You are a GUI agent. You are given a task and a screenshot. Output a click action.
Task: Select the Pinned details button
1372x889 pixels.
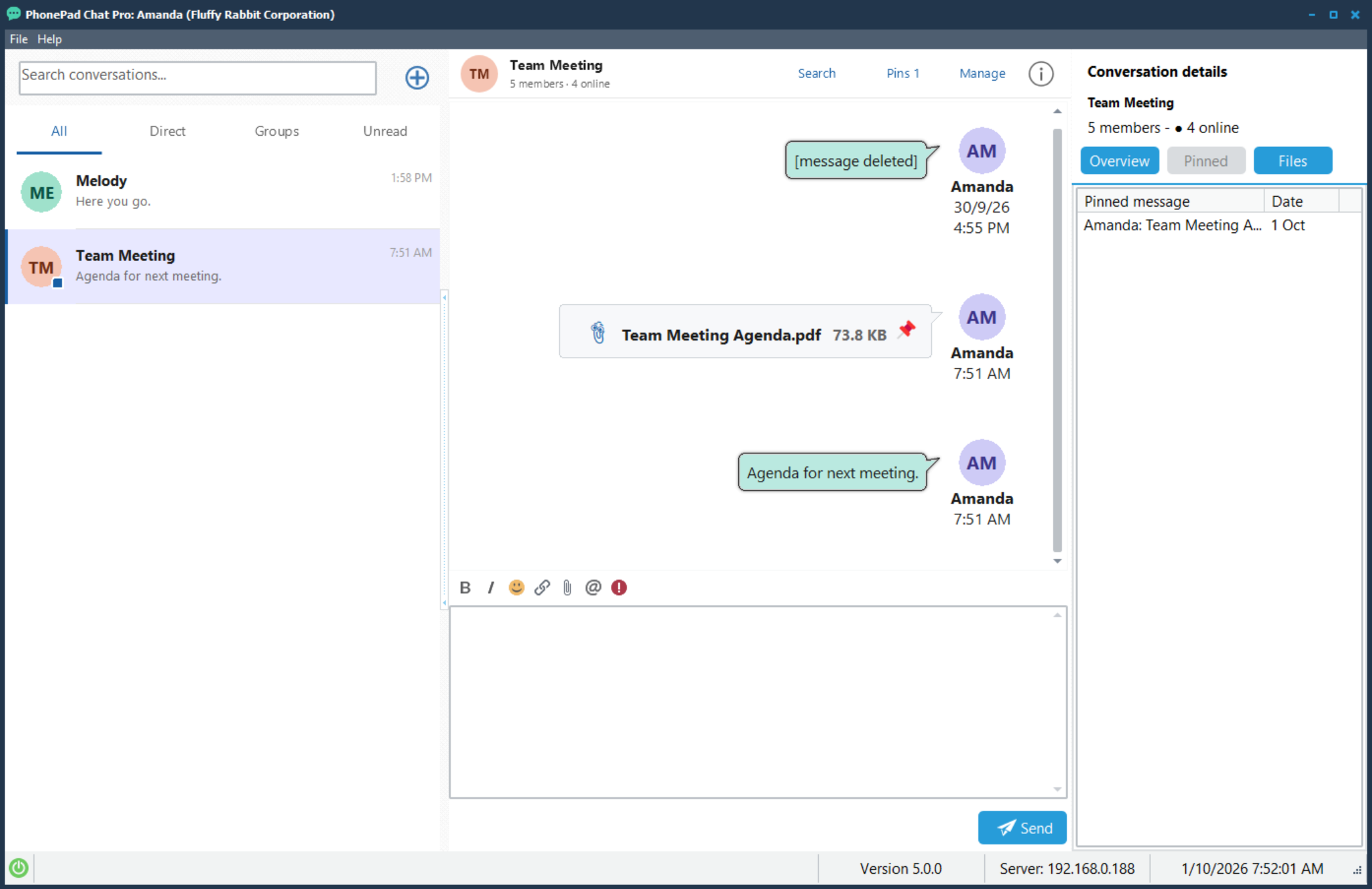1206,161
